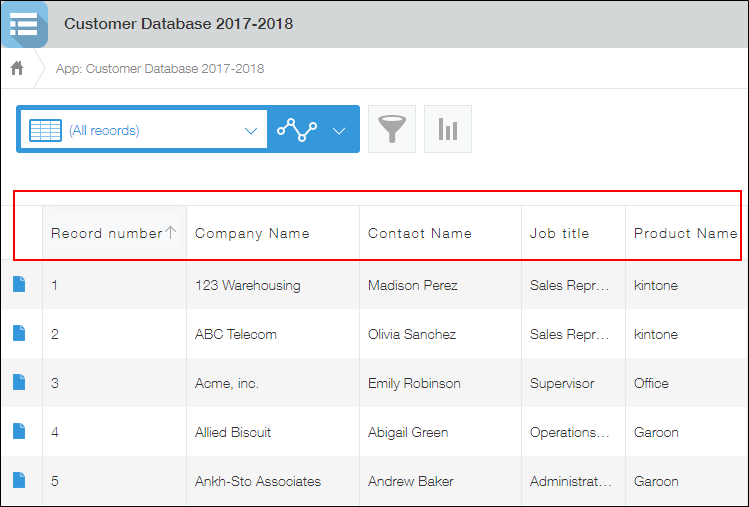Select the Job title column header

tap(560, 234)
